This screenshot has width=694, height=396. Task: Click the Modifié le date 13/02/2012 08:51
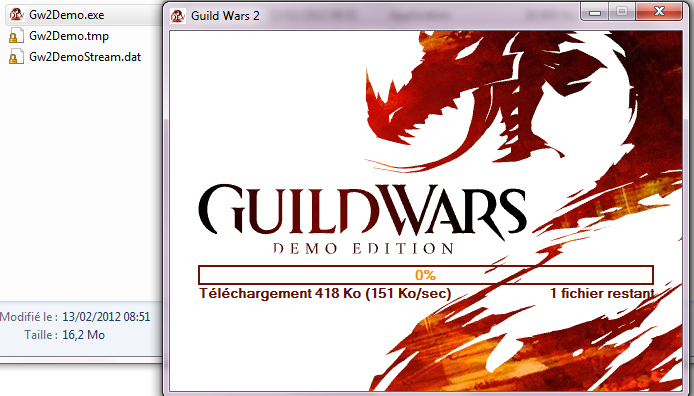pyautogui.click(x=106, y=317)
